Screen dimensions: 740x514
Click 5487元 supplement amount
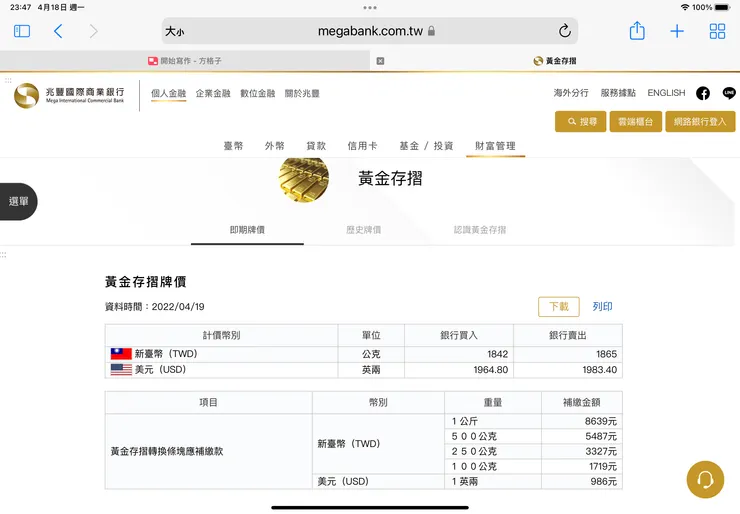[x=601, y=436]
